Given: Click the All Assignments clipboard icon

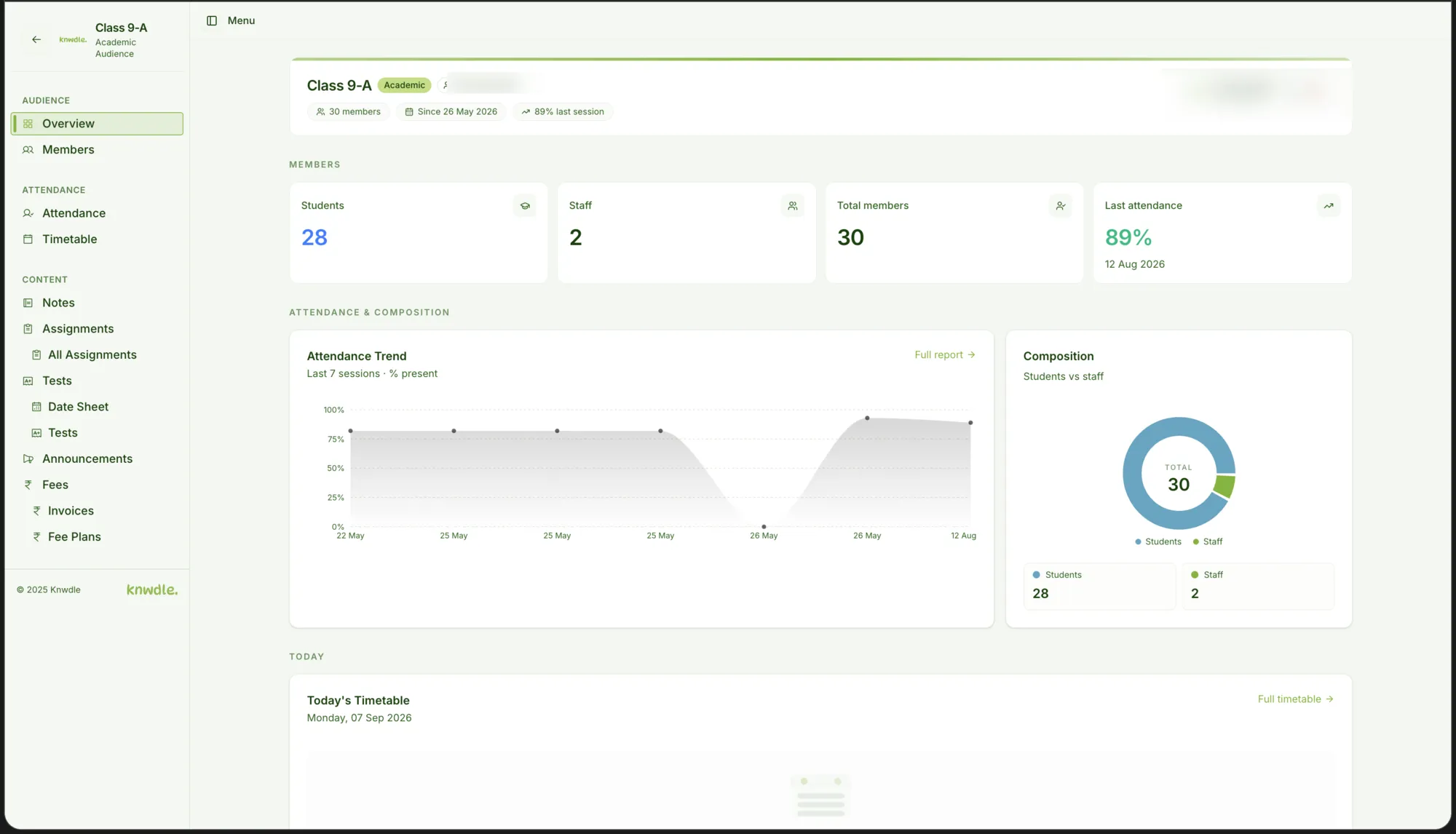Looking at the screenshot, I should (36, 355).
